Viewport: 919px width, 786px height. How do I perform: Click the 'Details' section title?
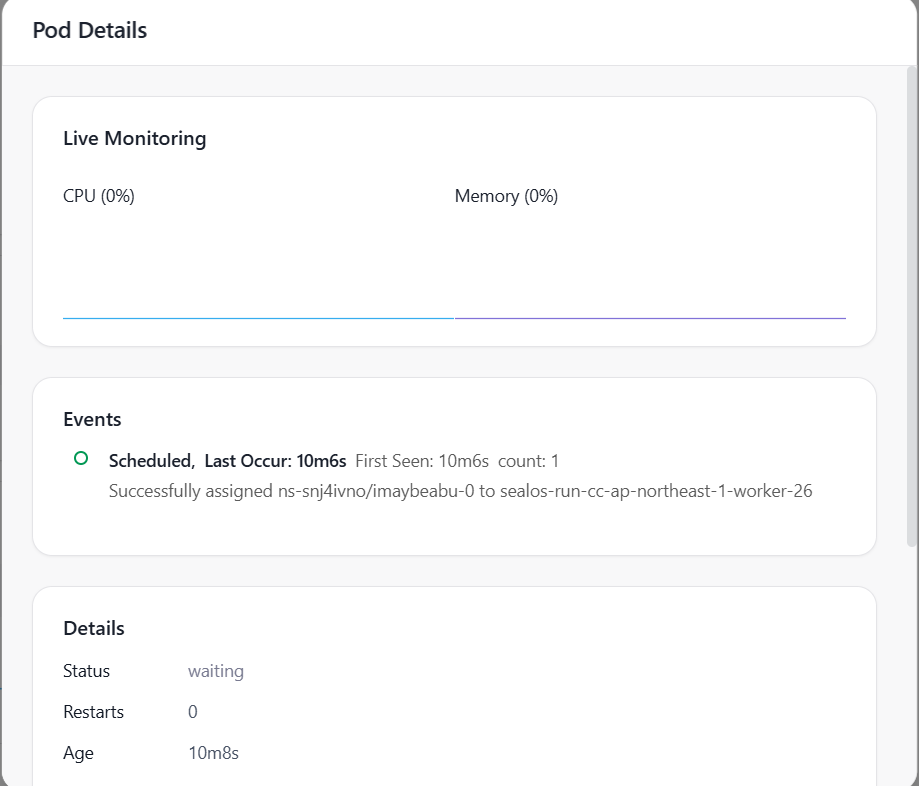tap(94, 628)
